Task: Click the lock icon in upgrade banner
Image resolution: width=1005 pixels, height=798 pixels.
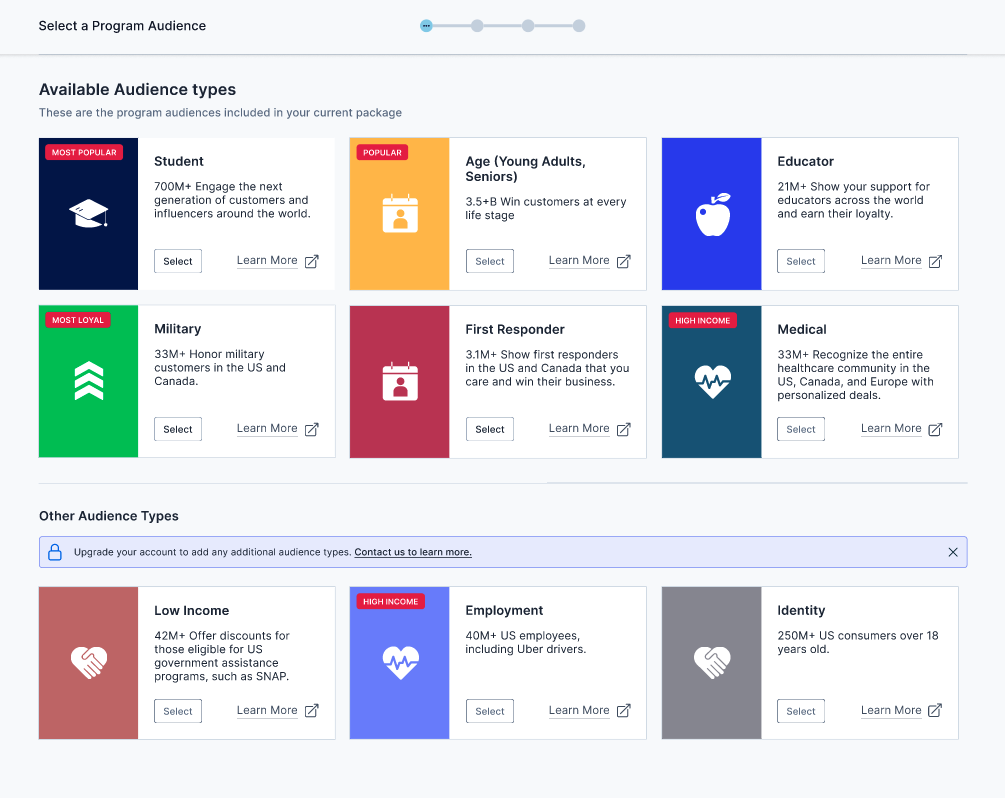Action: tap(55, 552)
